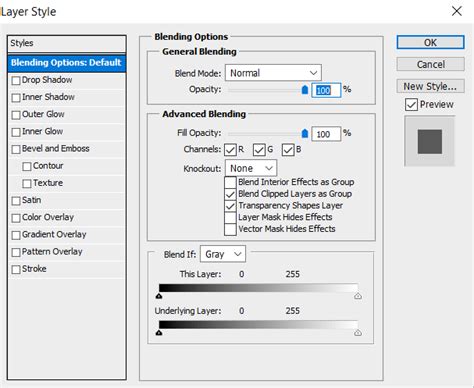Uncheck Blend Clipped Layers as Group
Viewport: 474px width, 388px height.
(x=230, y=194)
